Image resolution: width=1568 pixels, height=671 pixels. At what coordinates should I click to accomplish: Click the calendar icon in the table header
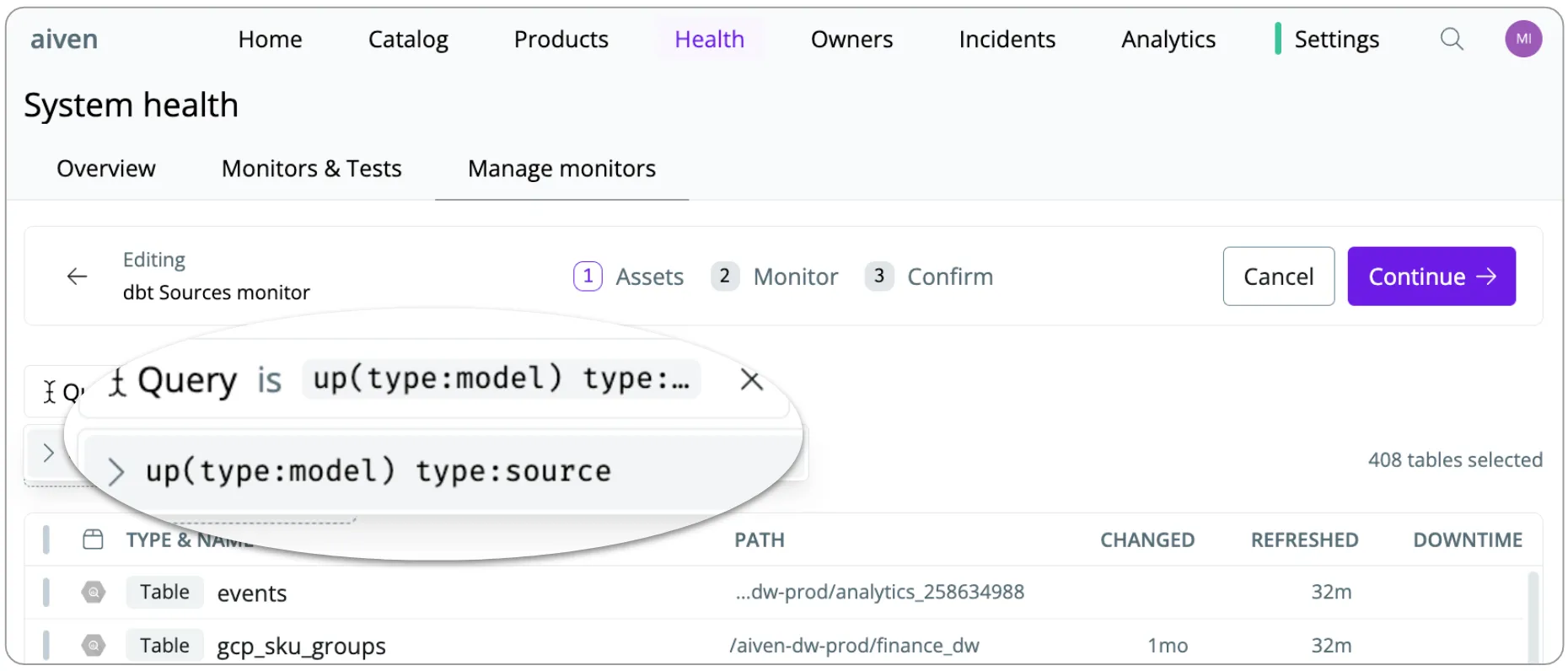pos(94,539)
